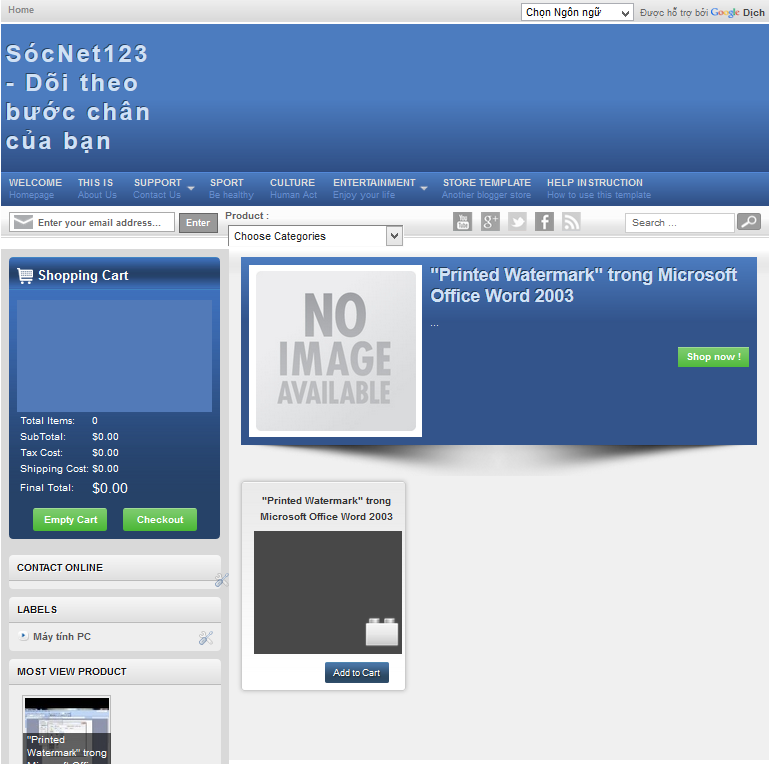Click the Google Dịch translate link

[737, 12]
